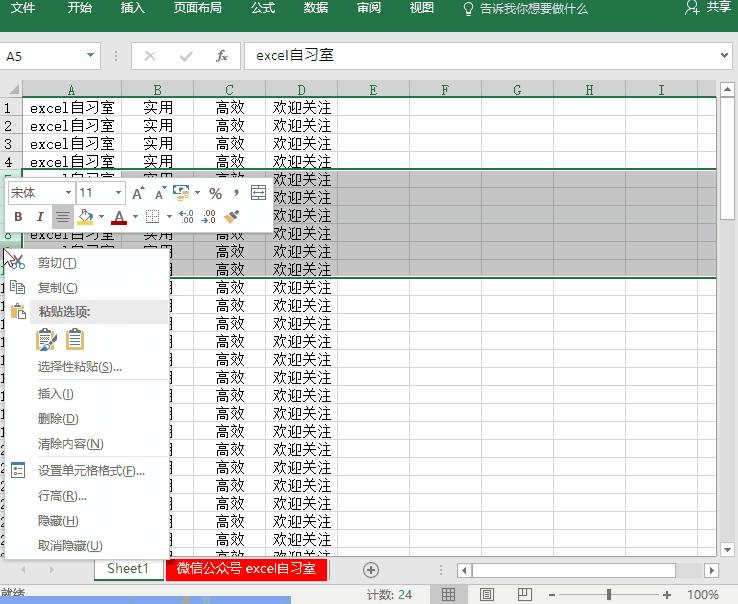Add a new sheet with plus icon
Viewport: 738px width, 604px height.
click(371, 570)
